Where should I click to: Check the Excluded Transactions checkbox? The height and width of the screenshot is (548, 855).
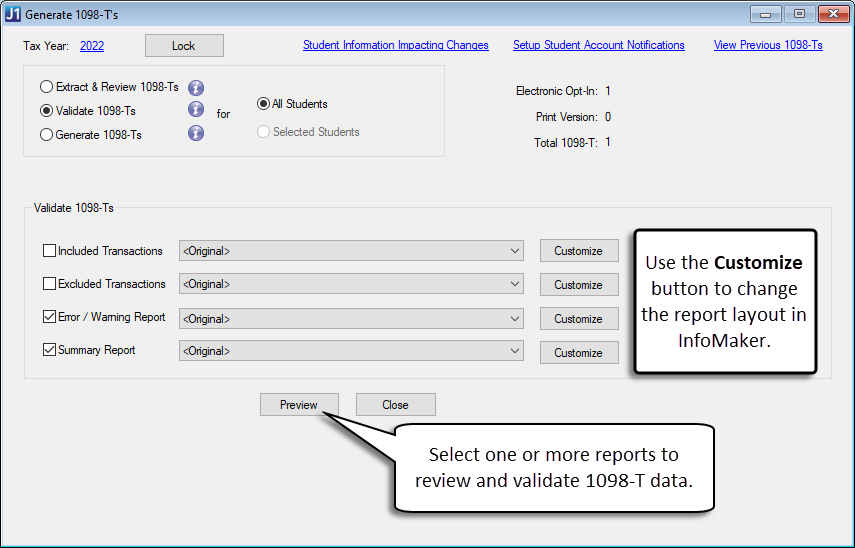[50, 284]
